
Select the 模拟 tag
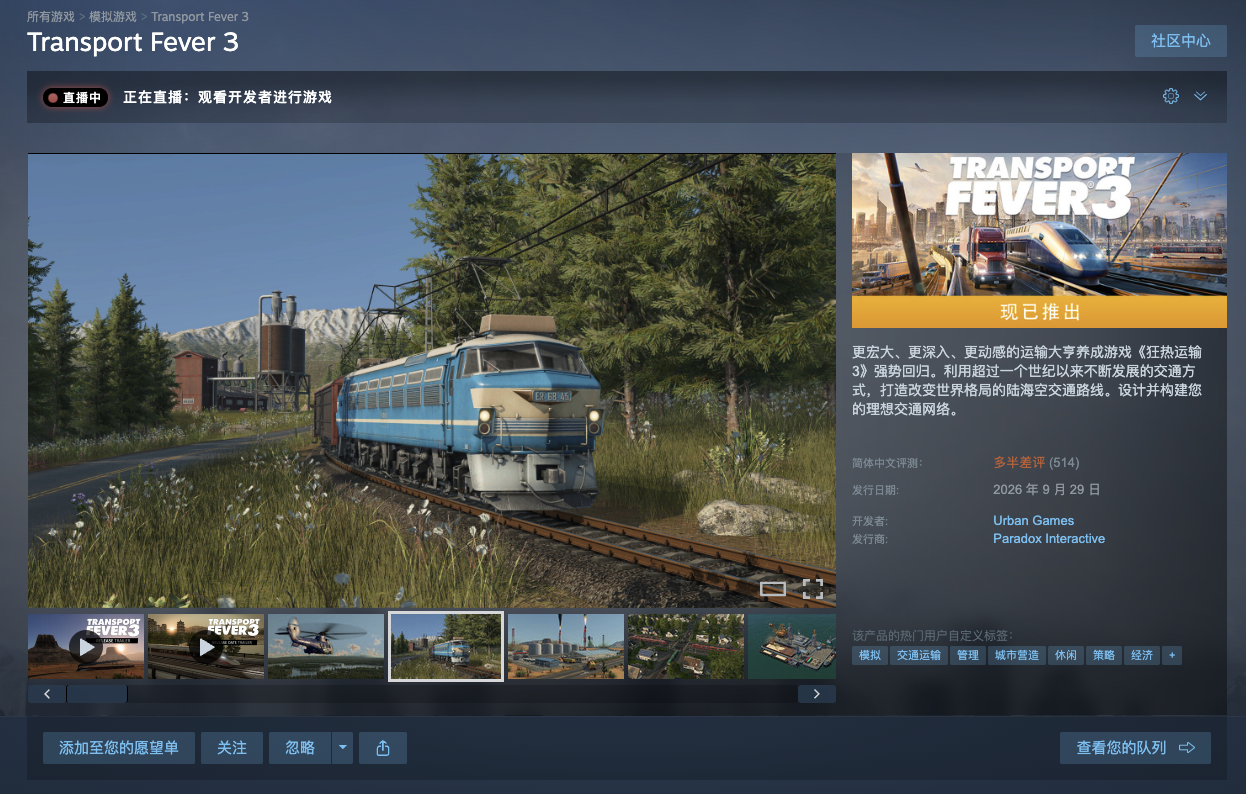pos(870,655)
